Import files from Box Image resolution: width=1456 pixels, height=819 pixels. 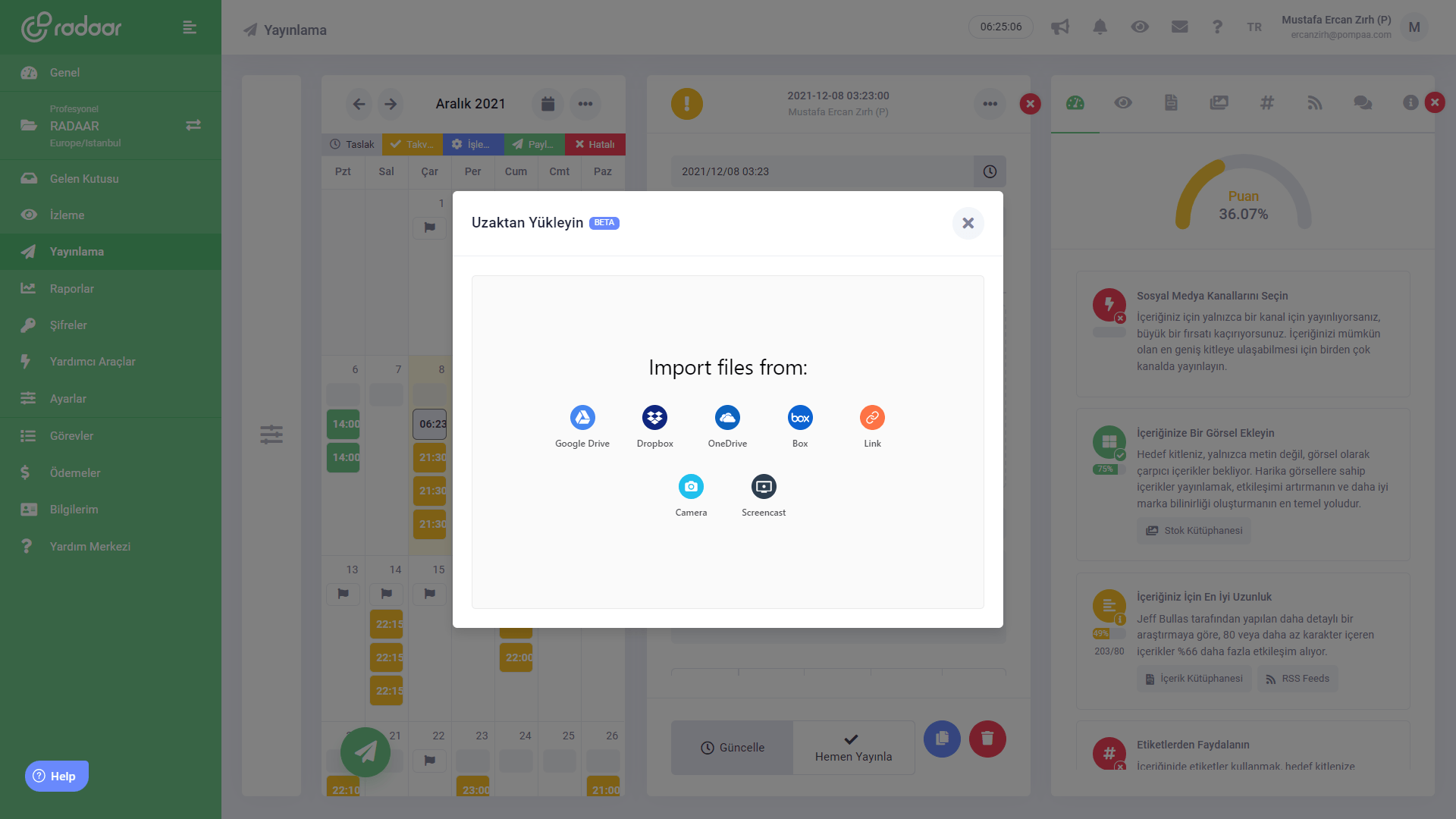click(x=800, y=419)
